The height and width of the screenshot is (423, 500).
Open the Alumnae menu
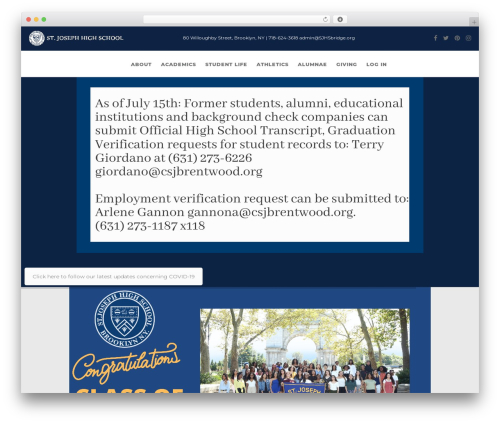(312, 64)
